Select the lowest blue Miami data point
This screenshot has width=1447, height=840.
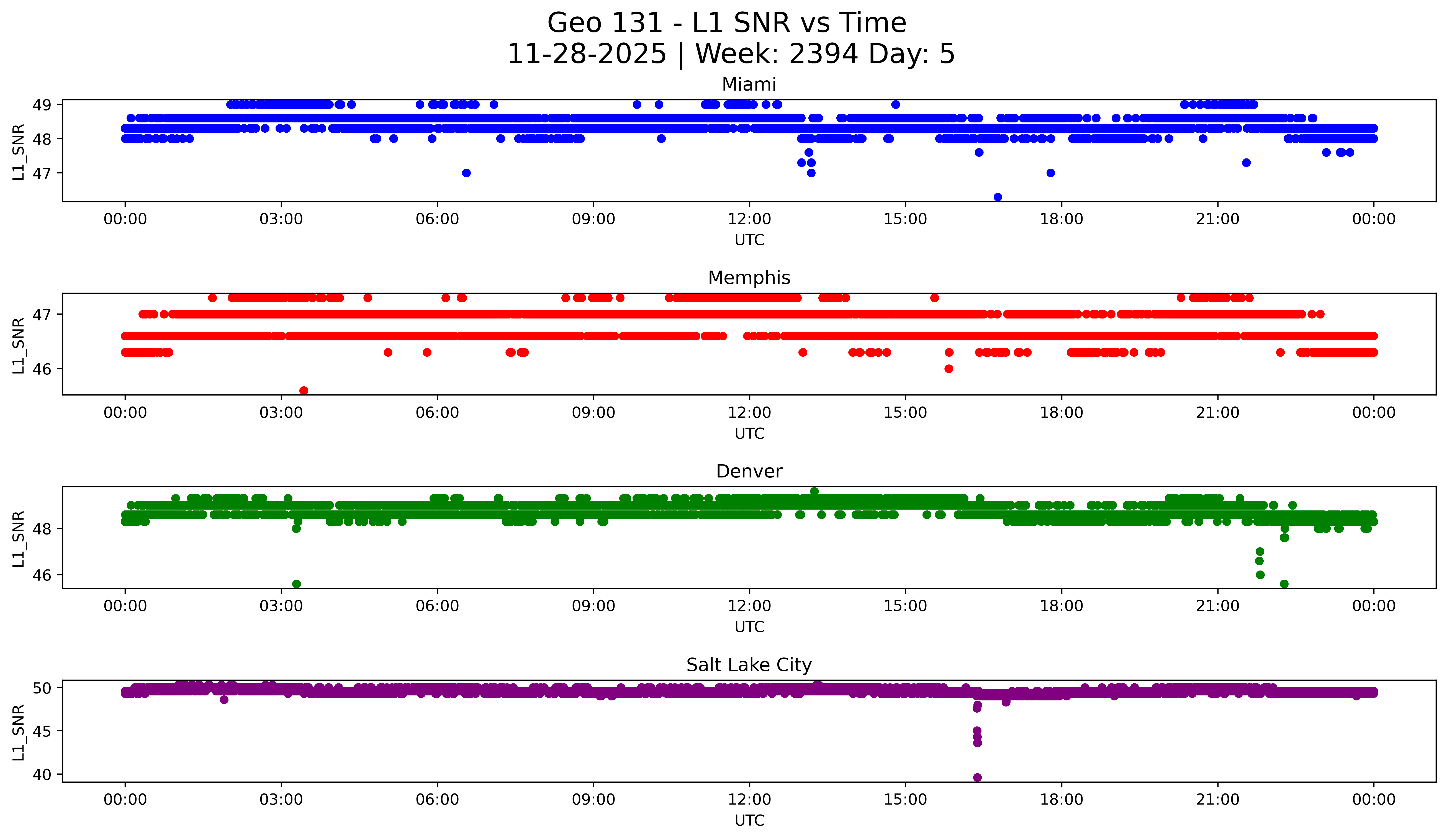[x=998, y=197]
